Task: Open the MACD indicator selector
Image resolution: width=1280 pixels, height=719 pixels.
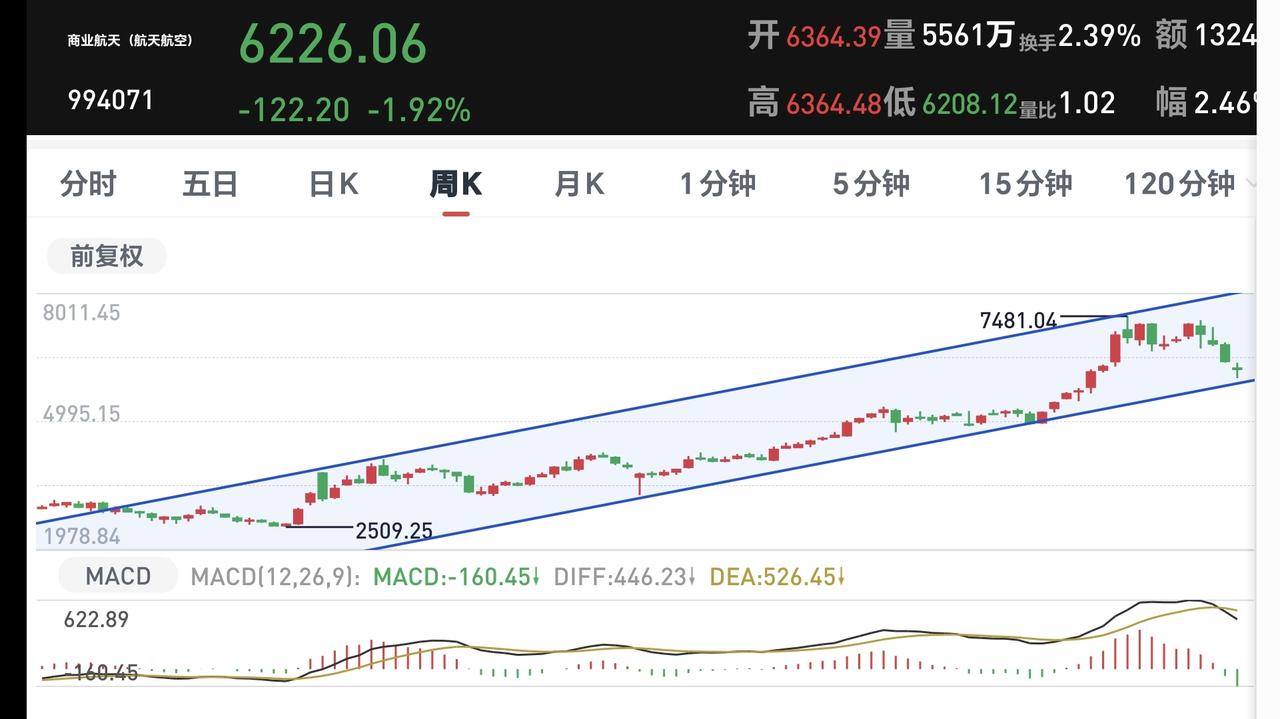Action: coord(118,576)
